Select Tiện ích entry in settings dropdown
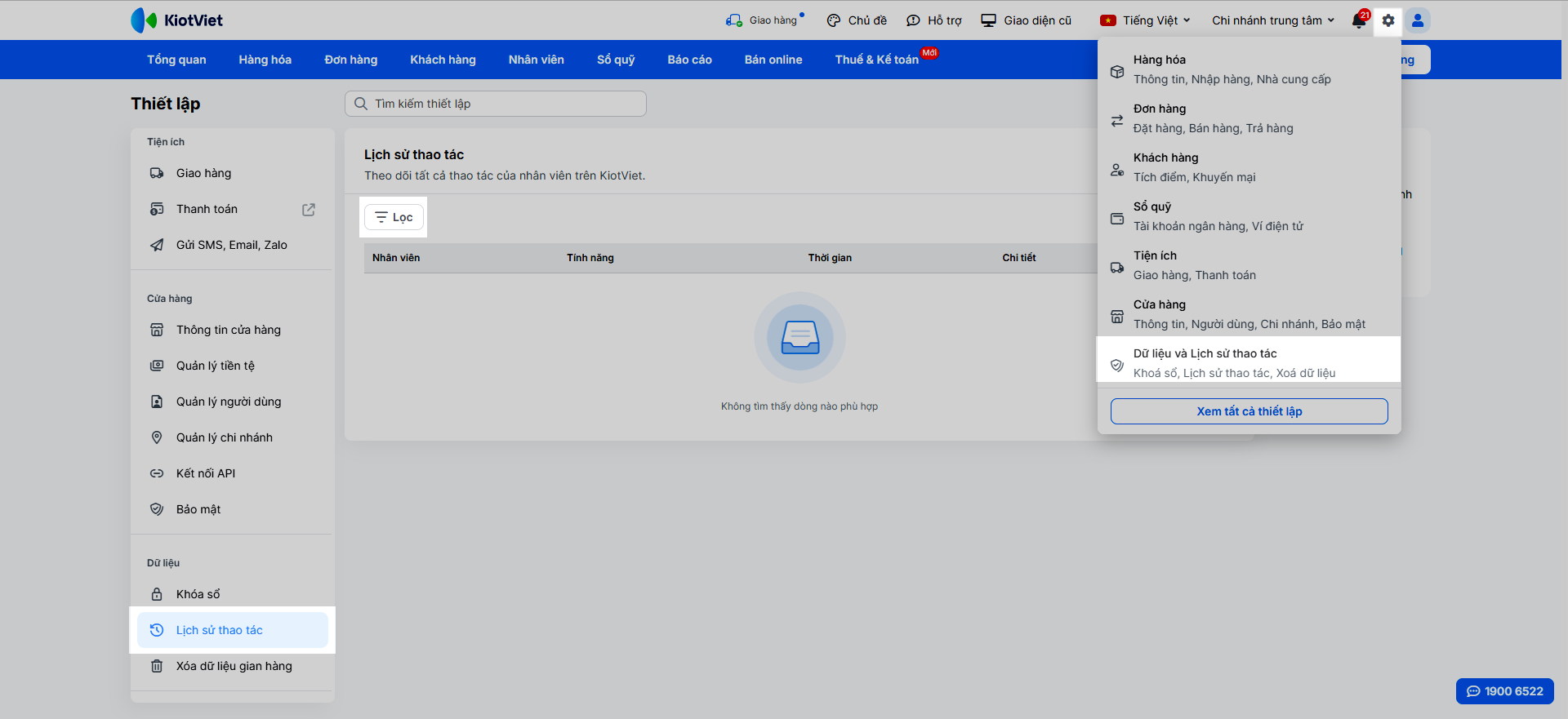Viewport: 1568px width, 719px height. [1249, 267]
